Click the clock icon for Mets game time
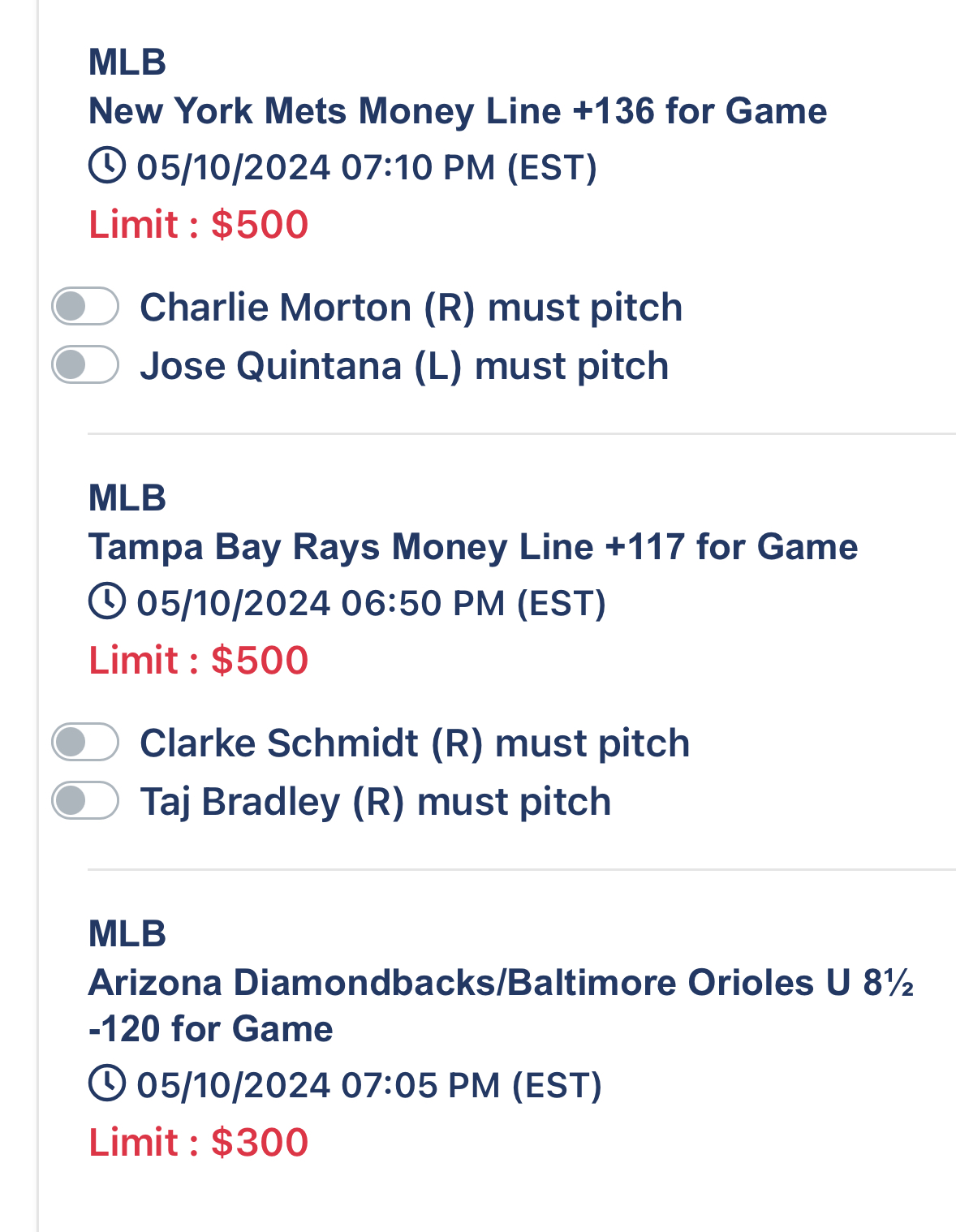Viewport: 956px width, 1232px height. click(x=106, y=166)
